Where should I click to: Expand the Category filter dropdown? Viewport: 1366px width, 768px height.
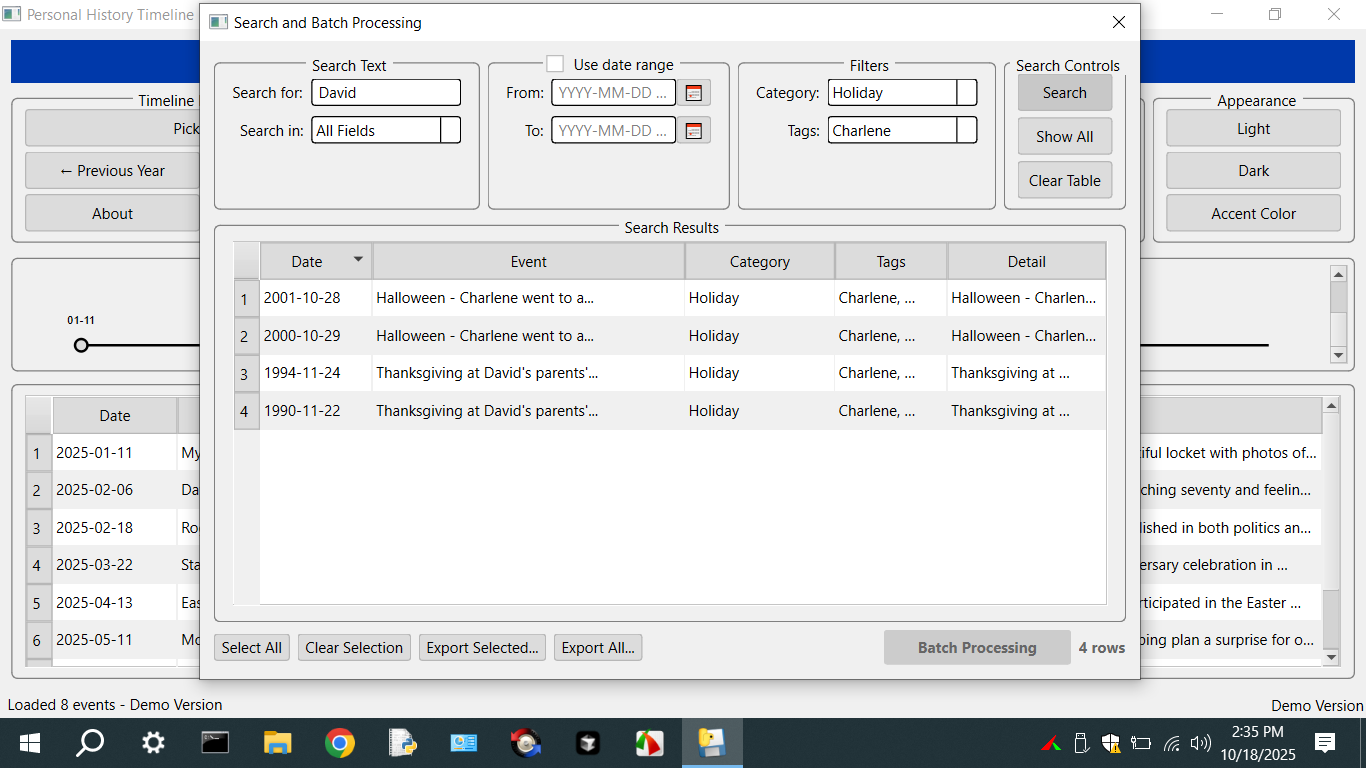click(966, 93)
